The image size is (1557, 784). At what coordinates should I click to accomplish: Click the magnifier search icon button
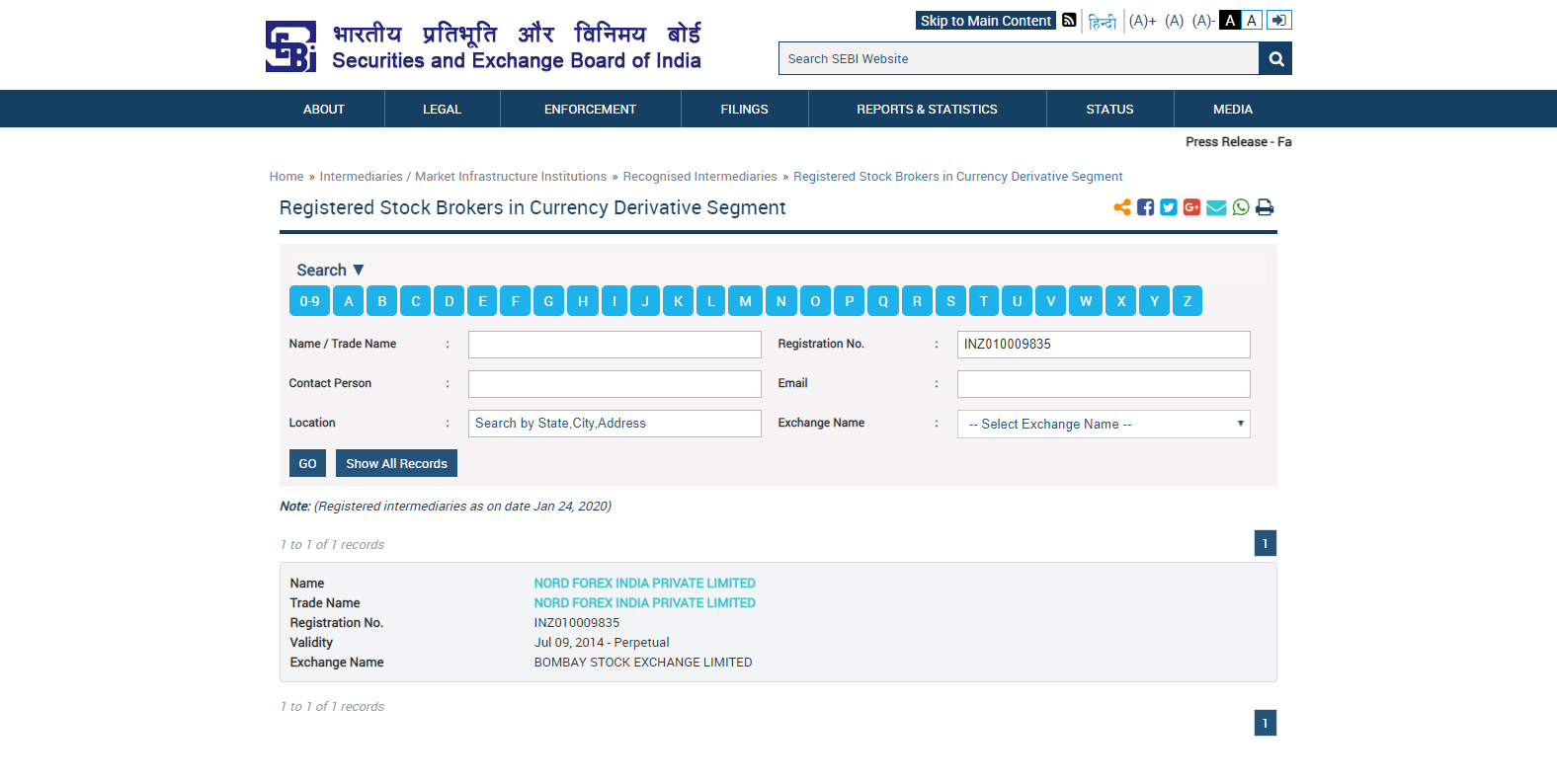(1275, 59)
